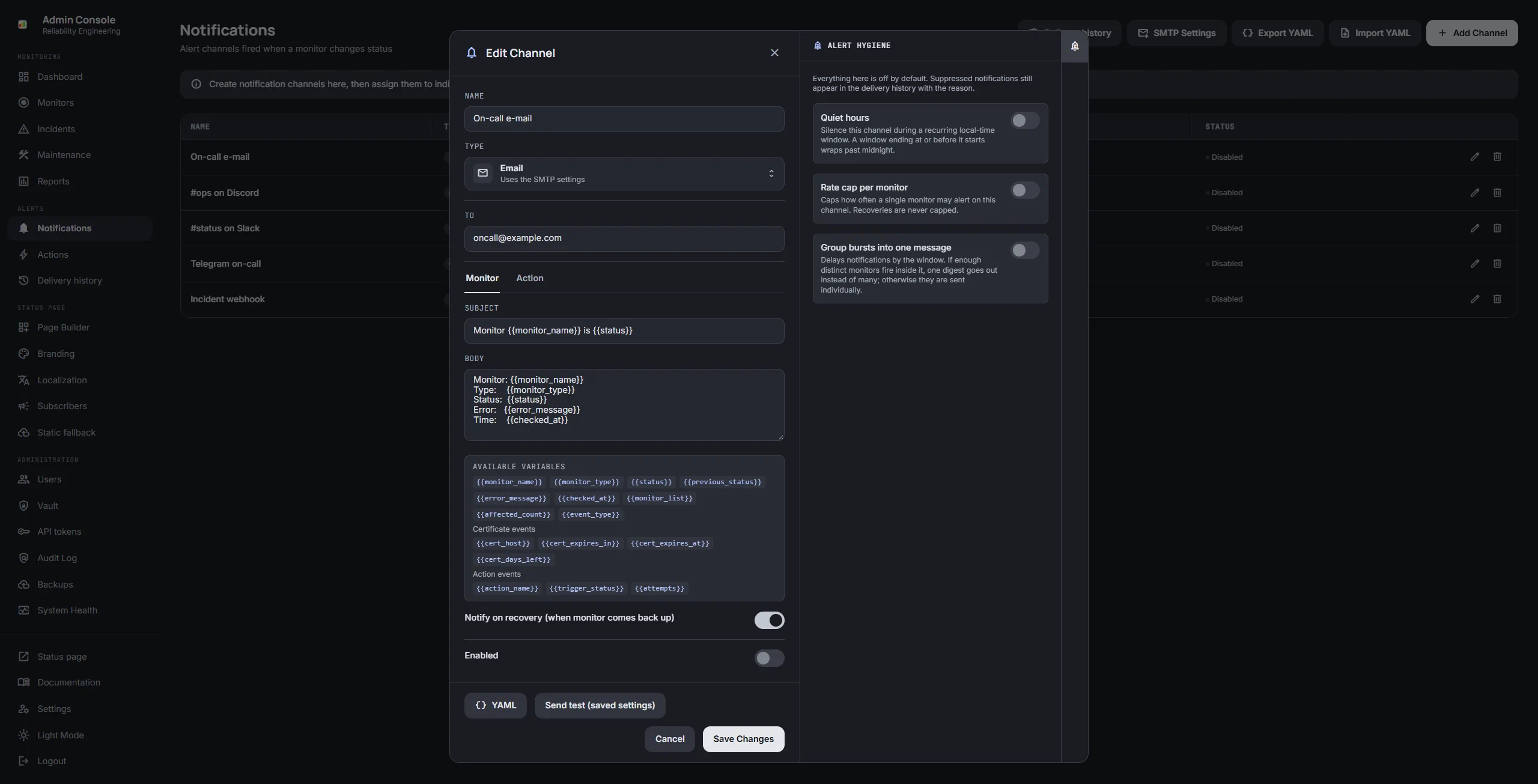Go to Incidents warning icon

23,129
